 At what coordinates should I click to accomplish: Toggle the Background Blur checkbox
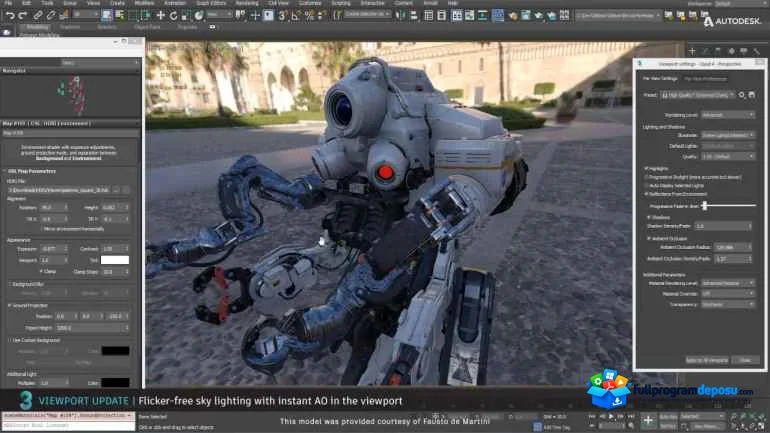tap(9, 284)
